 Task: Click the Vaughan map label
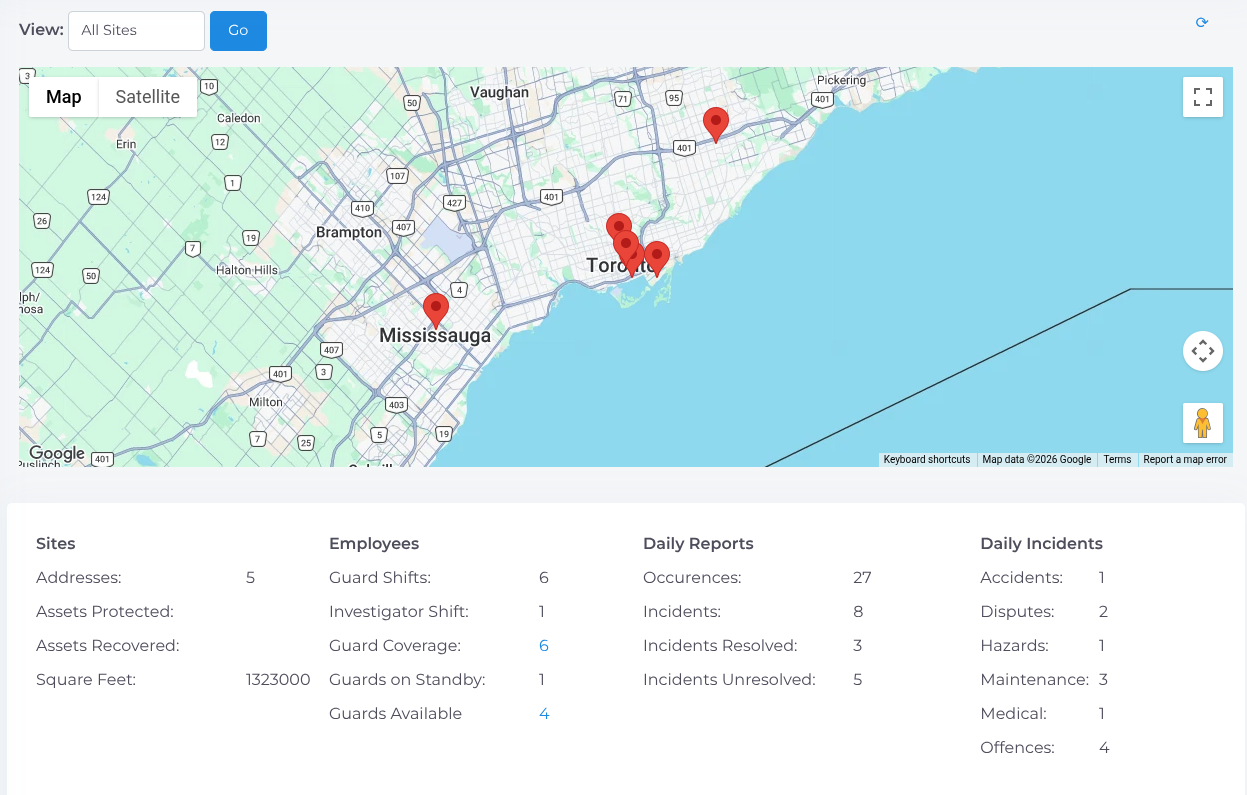tap(499, 92)
